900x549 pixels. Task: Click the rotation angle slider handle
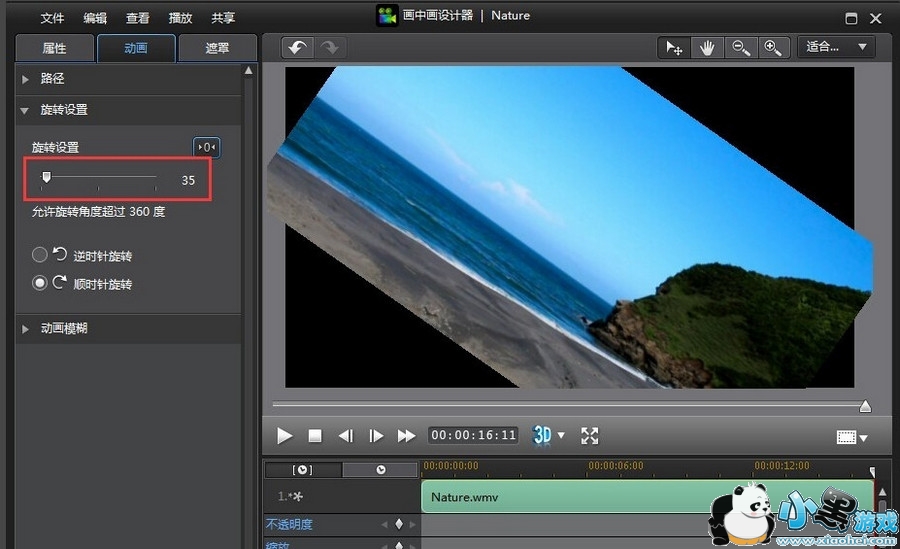click(46, 178)
